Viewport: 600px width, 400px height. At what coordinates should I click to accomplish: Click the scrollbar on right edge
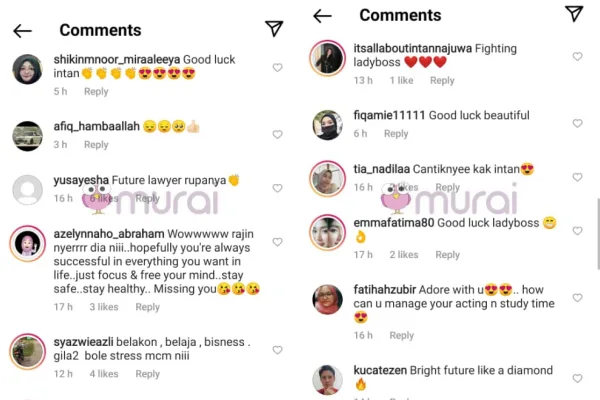click(598, 233)
